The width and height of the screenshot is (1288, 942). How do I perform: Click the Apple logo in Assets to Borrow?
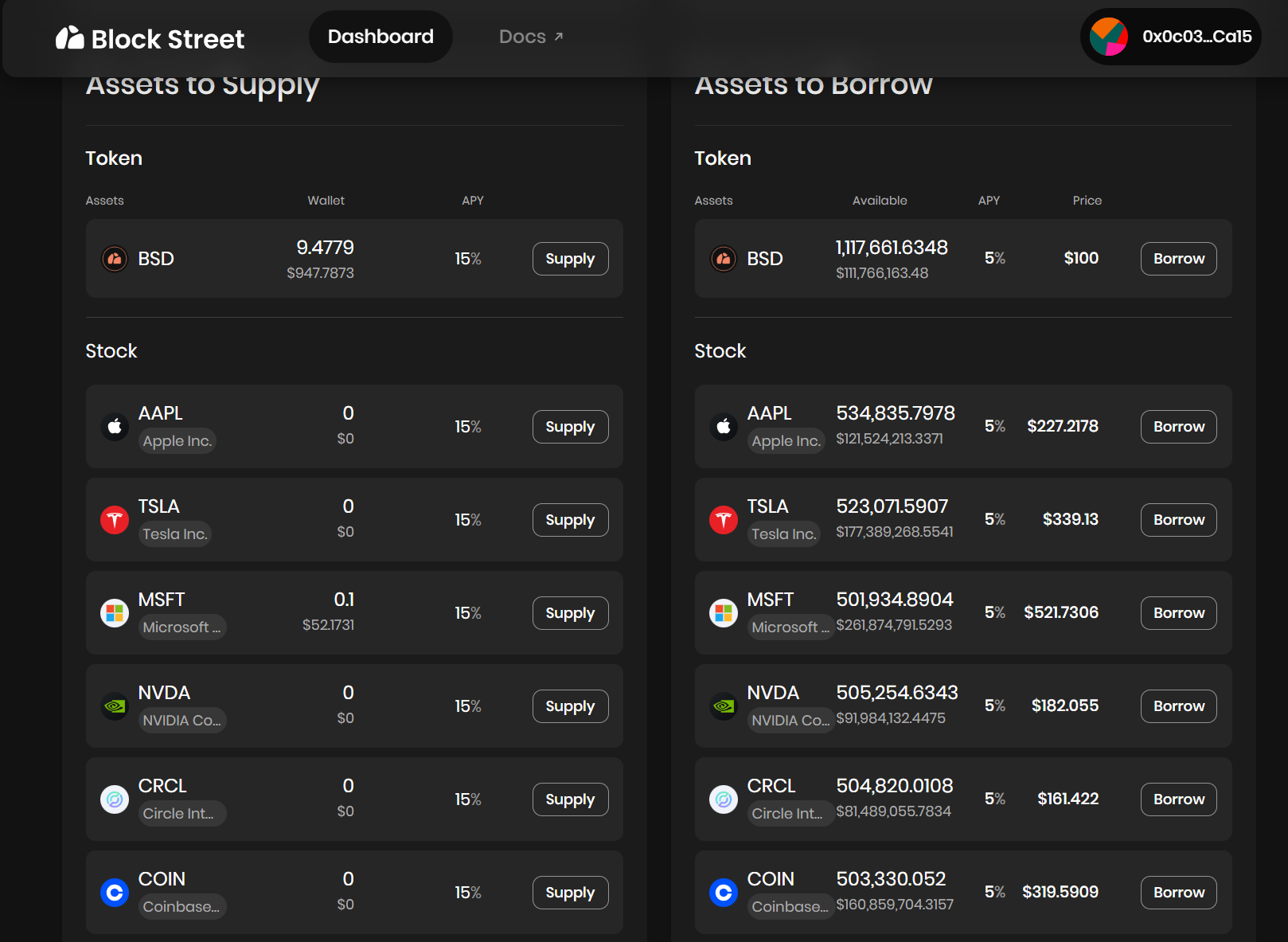pyautogui.click(x=723, y=427)
